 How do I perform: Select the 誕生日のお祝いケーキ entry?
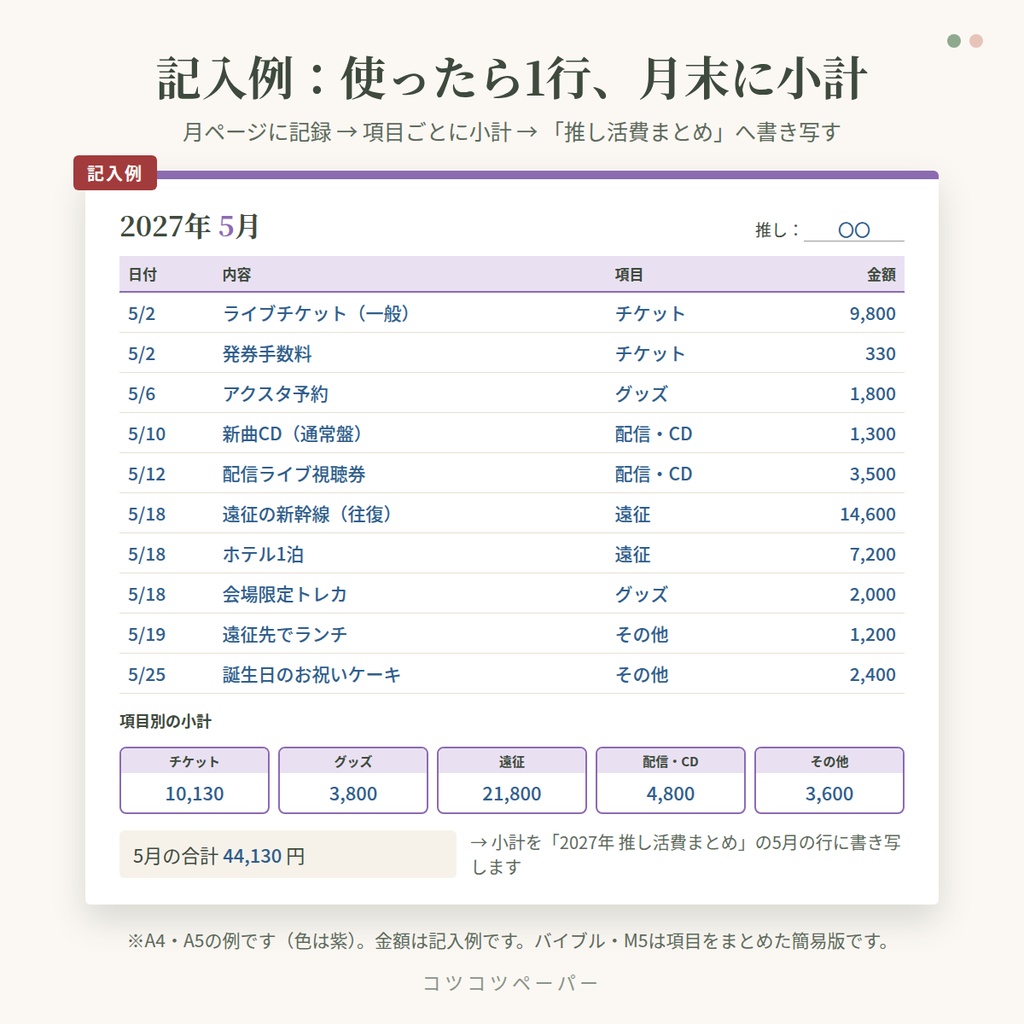click(312, 675)
